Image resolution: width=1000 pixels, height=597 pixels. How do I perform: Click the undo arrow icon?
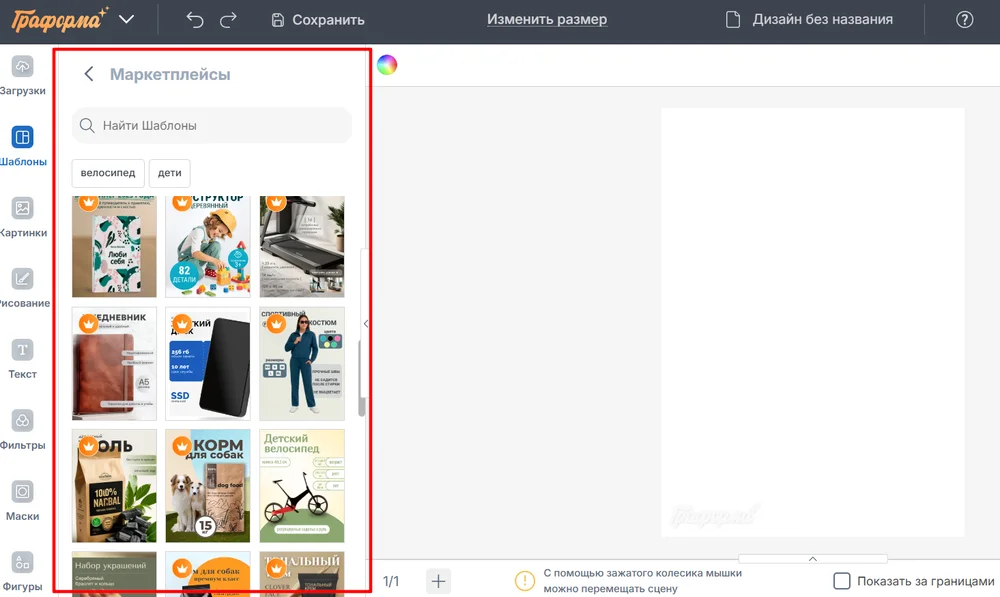[195, 20]
